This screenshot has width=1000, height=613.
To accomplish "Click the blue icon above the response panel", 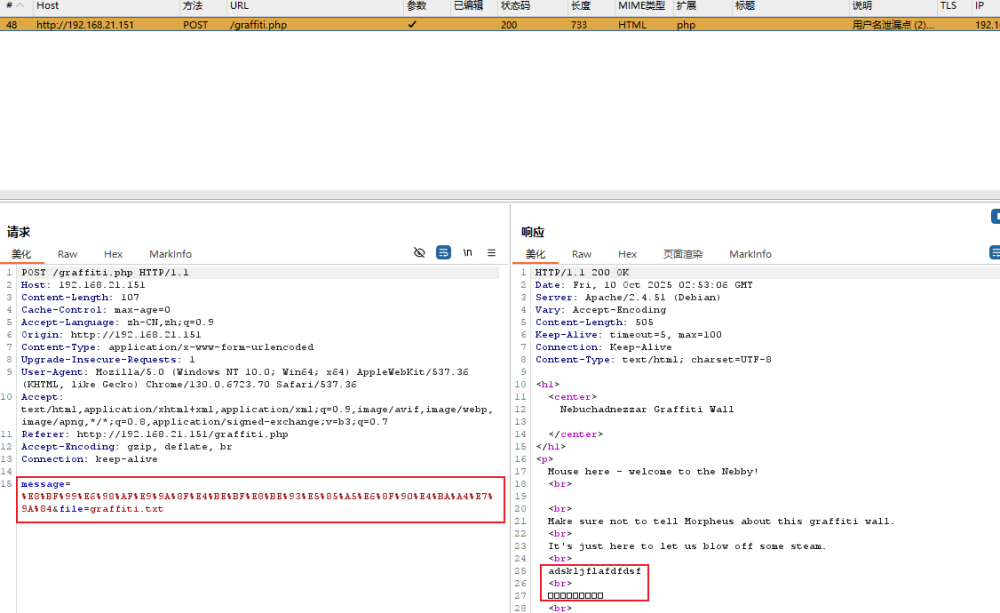I will 995,216.
